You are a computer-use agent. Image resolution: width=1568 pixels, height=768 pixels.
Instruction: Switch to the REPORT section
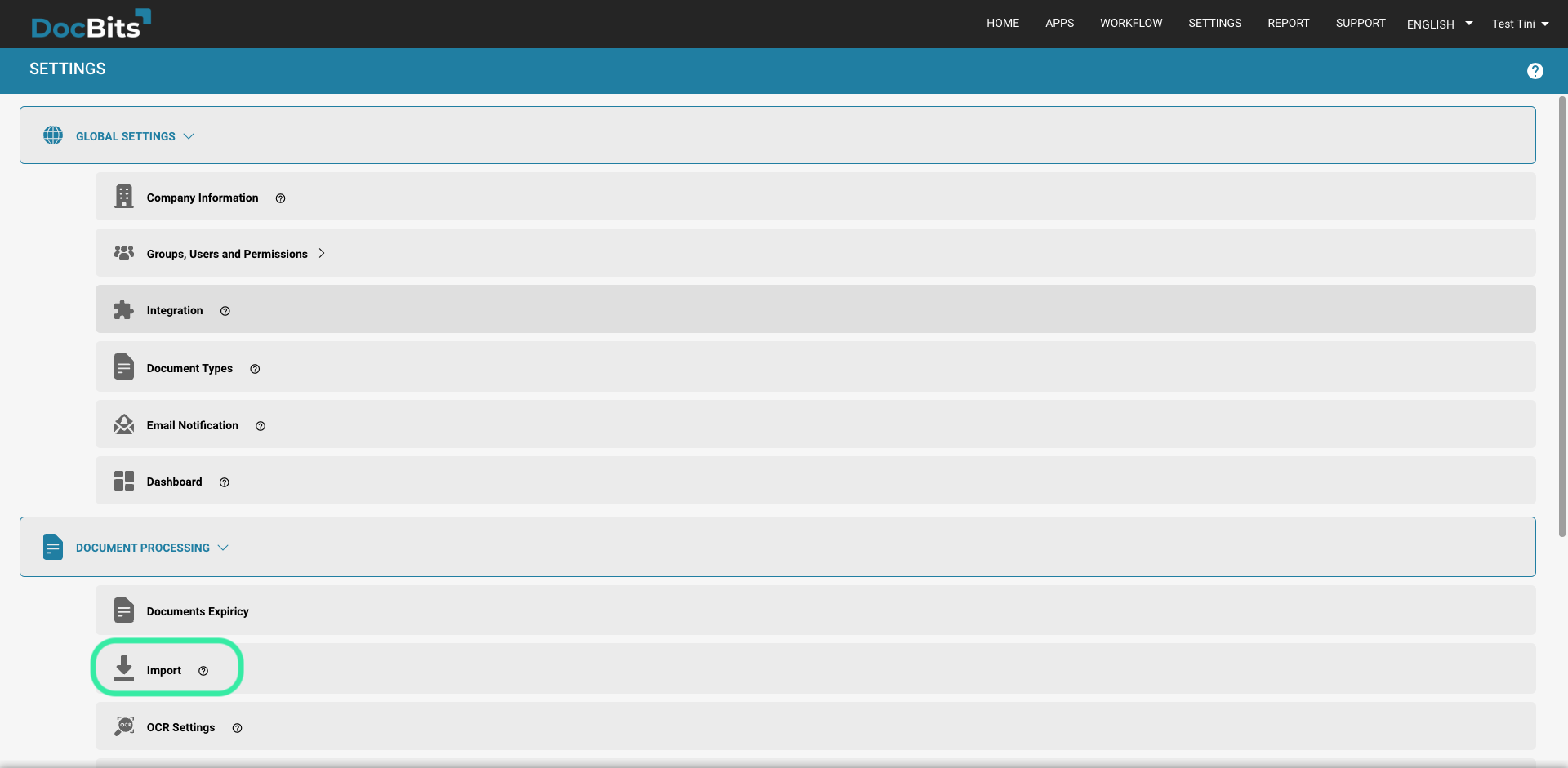pyautogui.click(x=1289, y=23)
